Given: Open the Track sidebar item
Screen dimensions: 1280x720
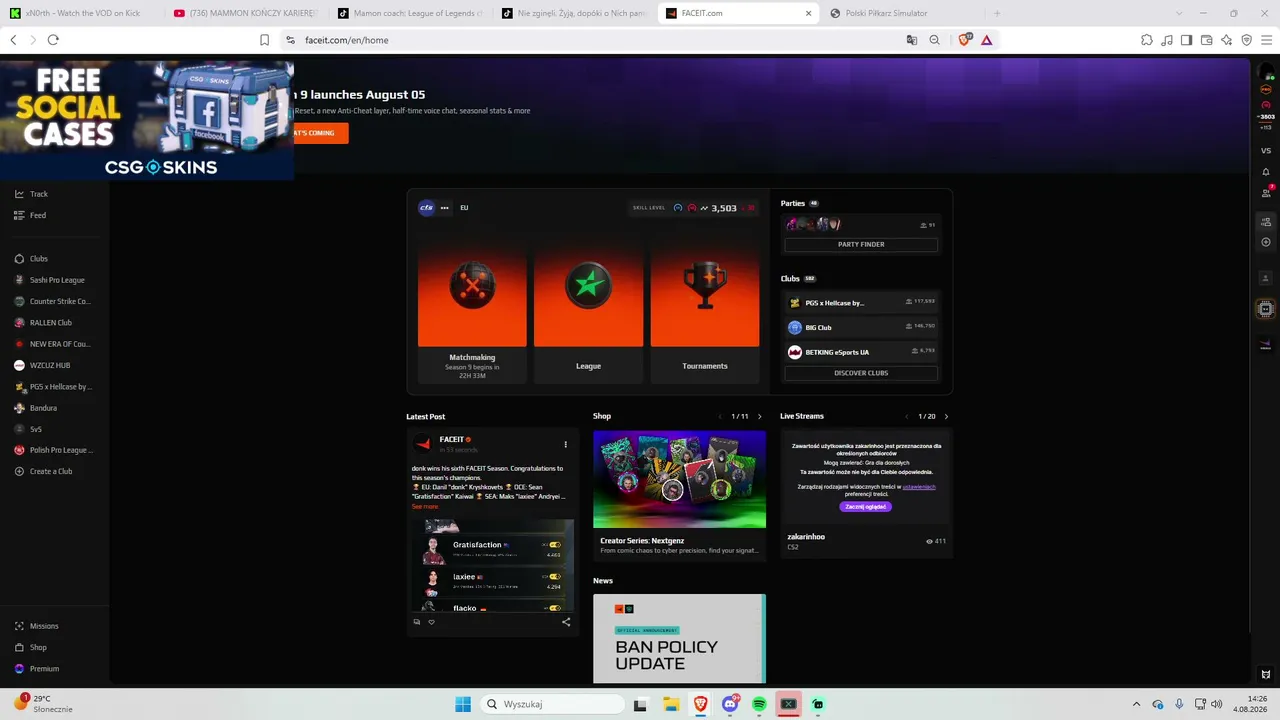Looking at the screenshot, I should pyautogui.click(x=31, y=194).
